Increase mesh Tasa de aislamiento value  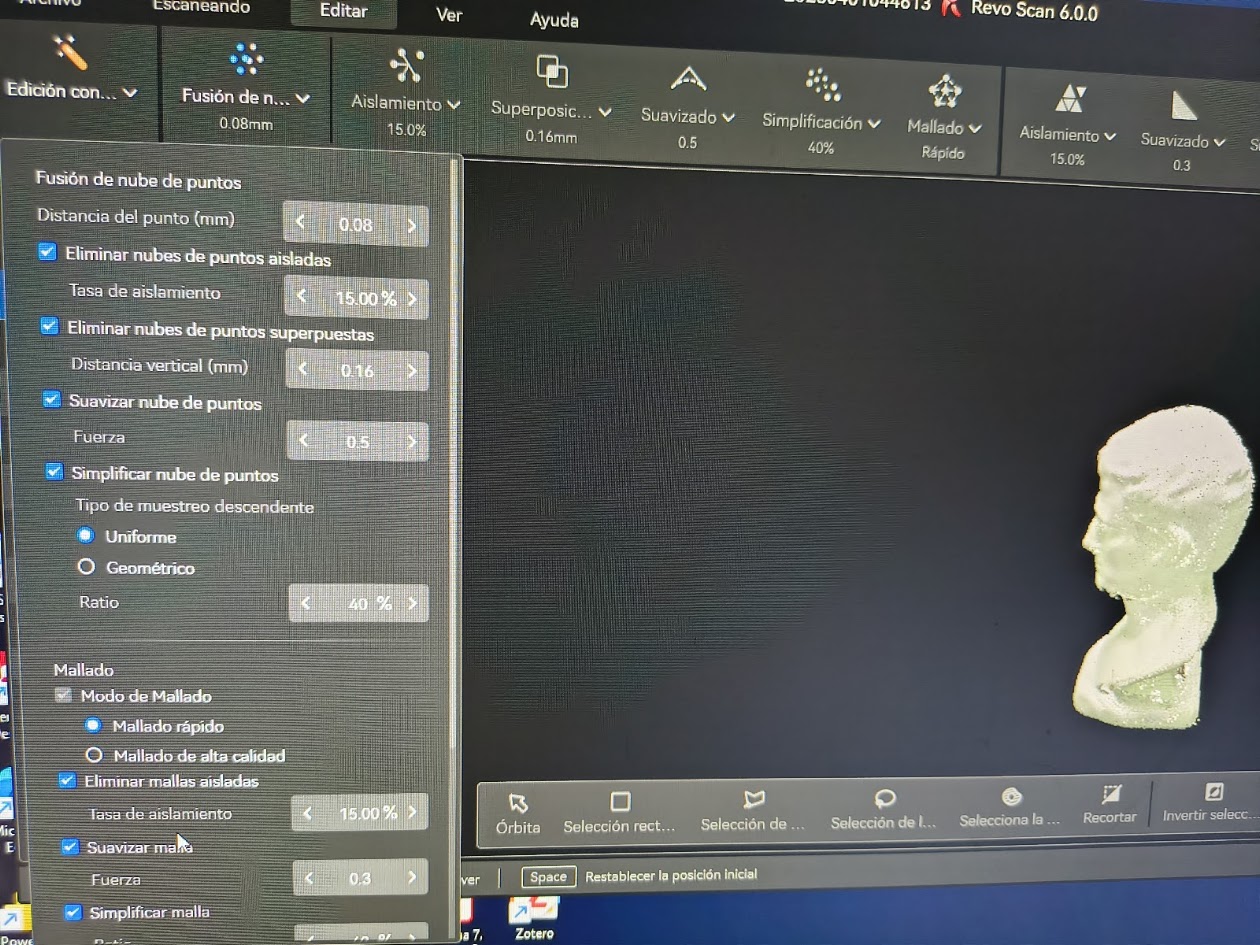click(x=412, y=812)
